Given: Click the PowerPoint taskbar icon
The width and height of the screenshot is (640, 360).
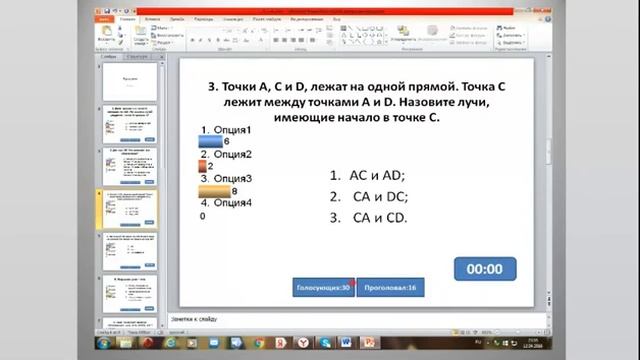Looking at the screenshot, I should 369,343.
